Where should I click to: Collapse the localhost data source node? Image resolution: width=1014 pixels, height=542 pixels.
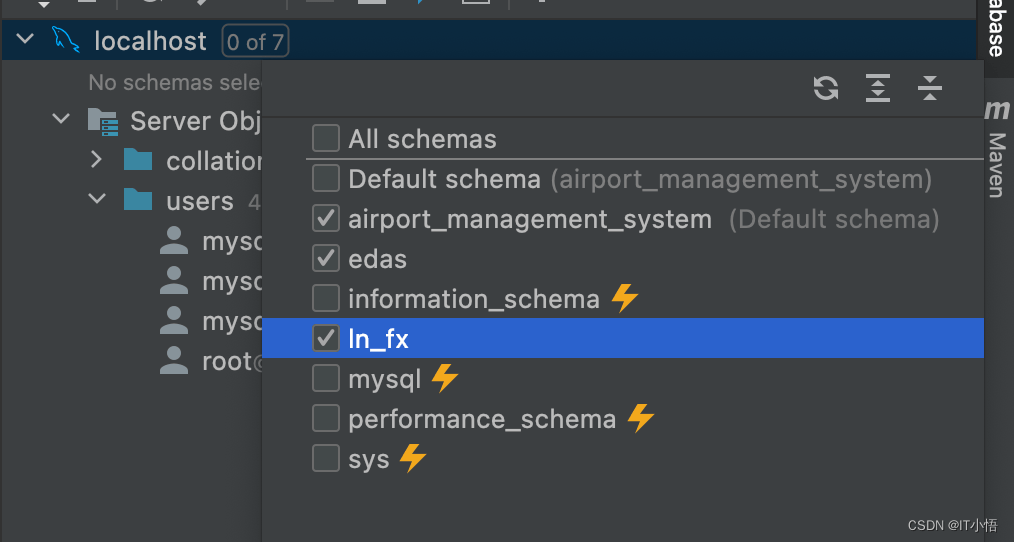tap(25, 39)
